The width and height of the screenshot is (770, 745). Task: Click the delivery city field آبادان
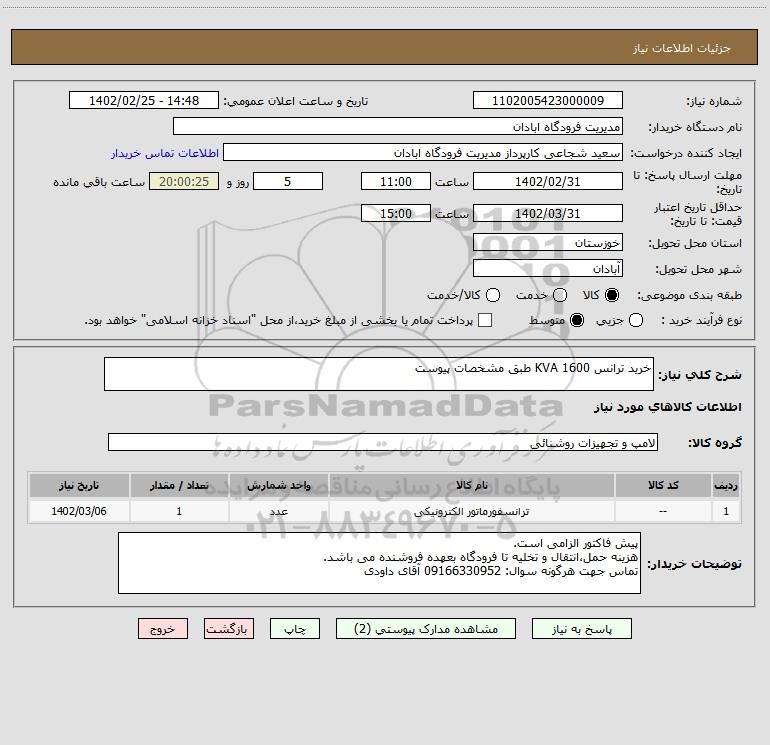[x=548, y=268]
